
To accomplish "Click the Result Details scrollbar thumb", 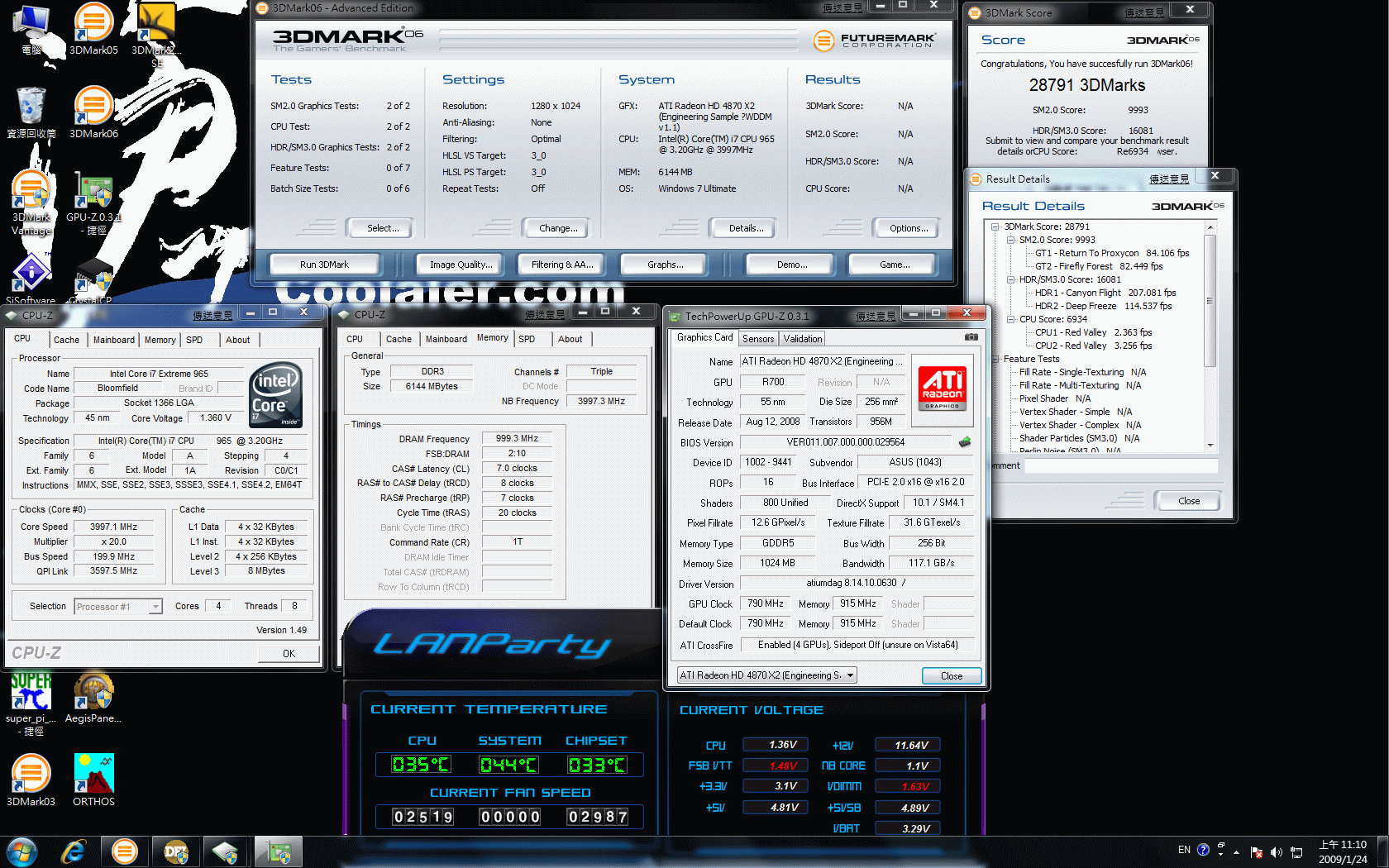I will (x=1210, y=301).
